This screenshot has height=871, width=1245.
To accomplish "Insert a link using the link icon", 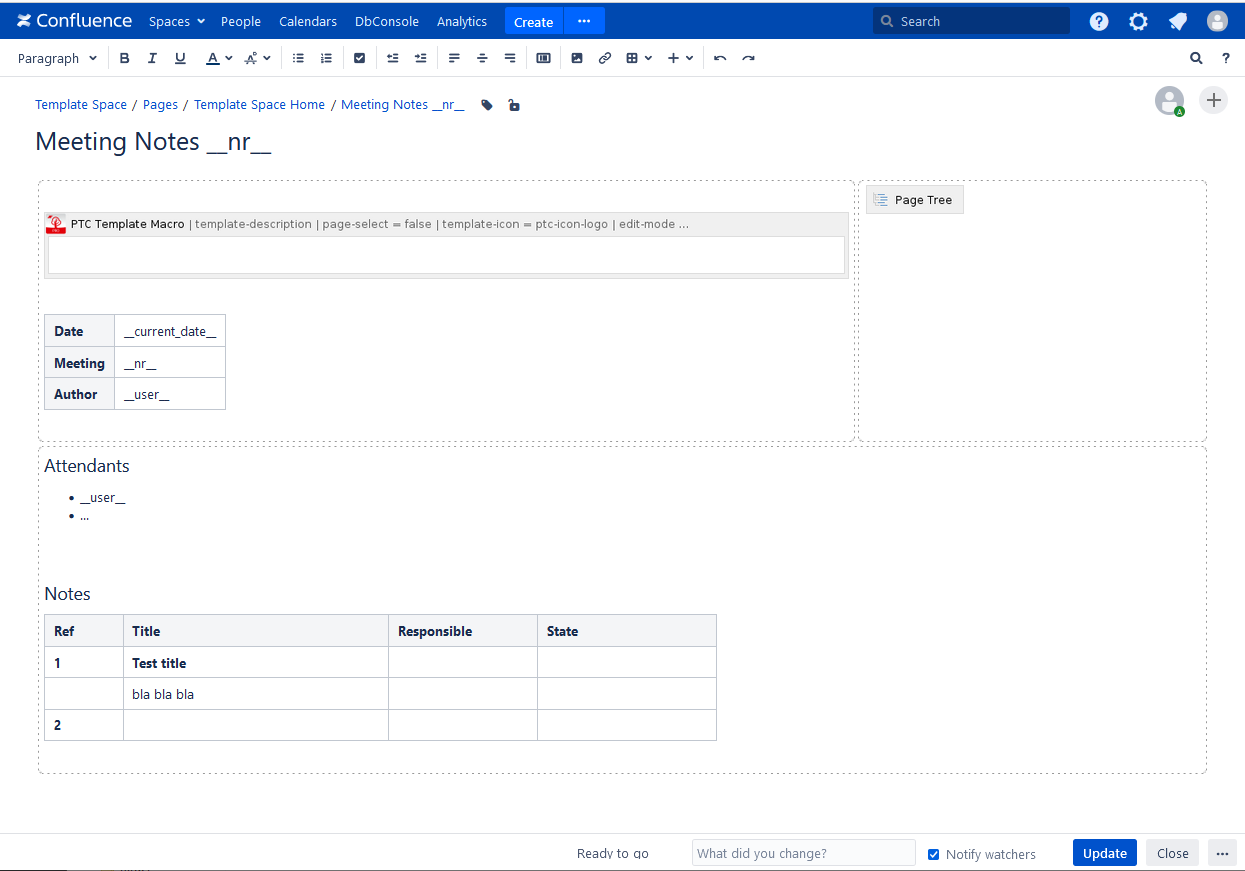I will pyautogui.click(x=605, y=58).
